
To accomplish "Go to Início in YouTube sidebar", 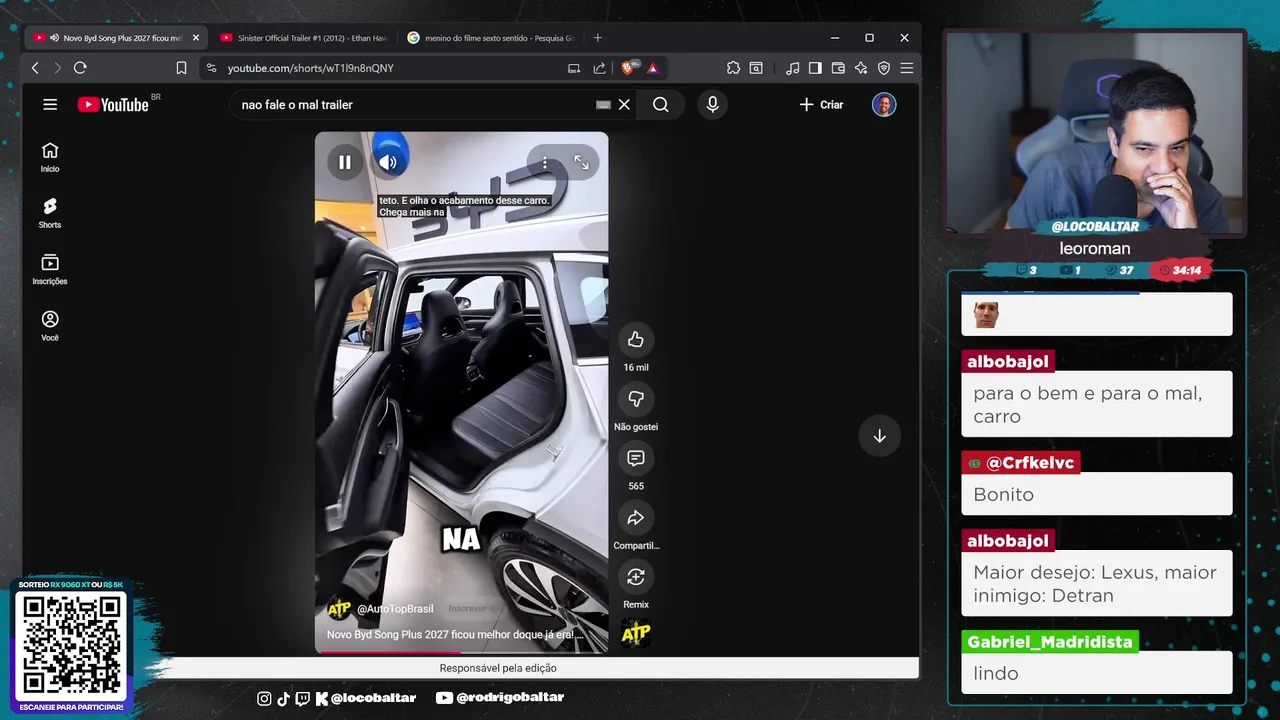I will pos(50,157).
